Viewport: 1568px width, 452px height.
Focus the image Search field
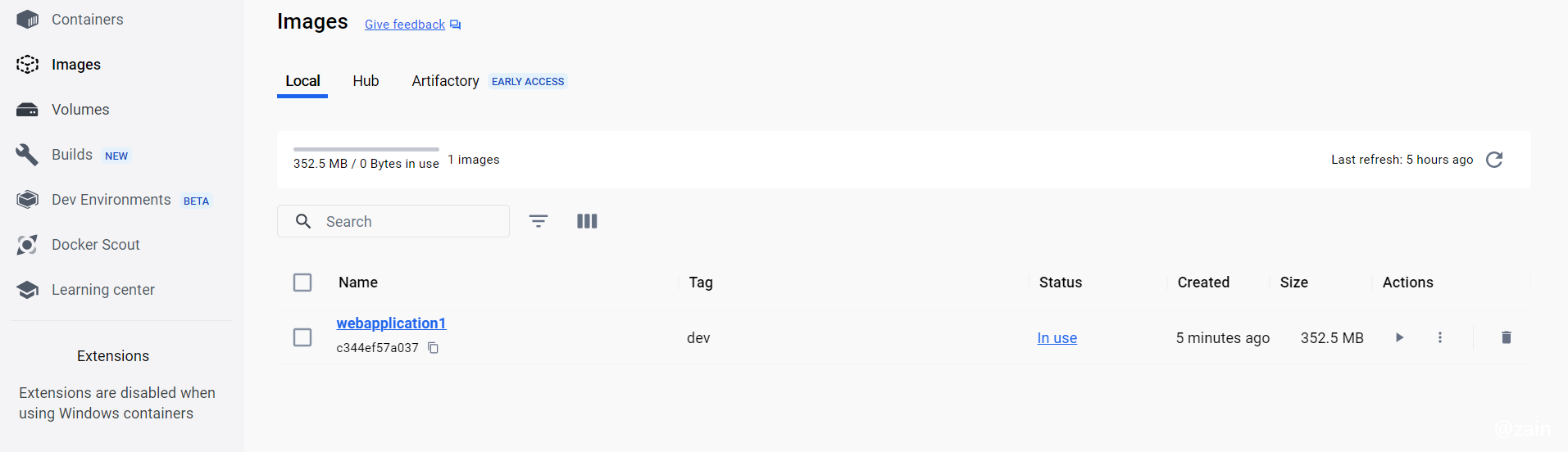393,221
